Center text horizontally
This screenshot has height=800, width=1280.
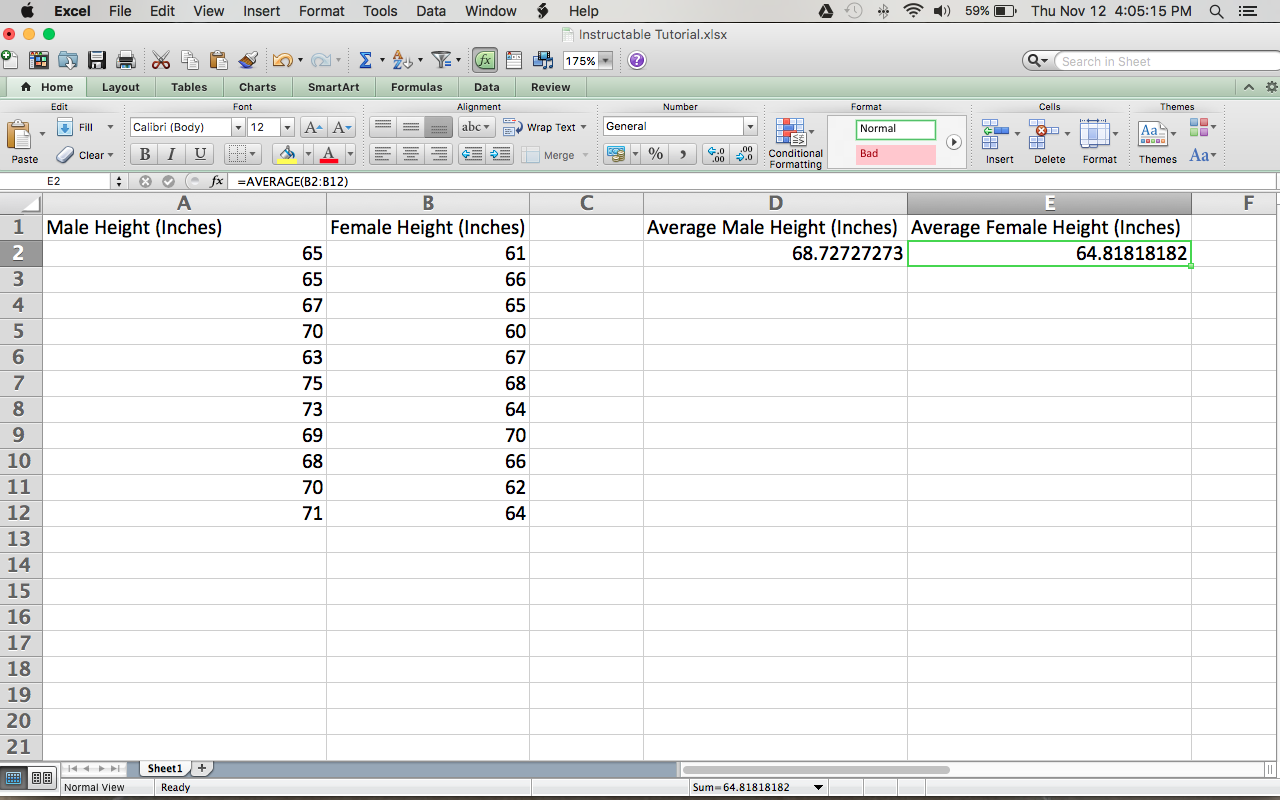tap(411, 154)
